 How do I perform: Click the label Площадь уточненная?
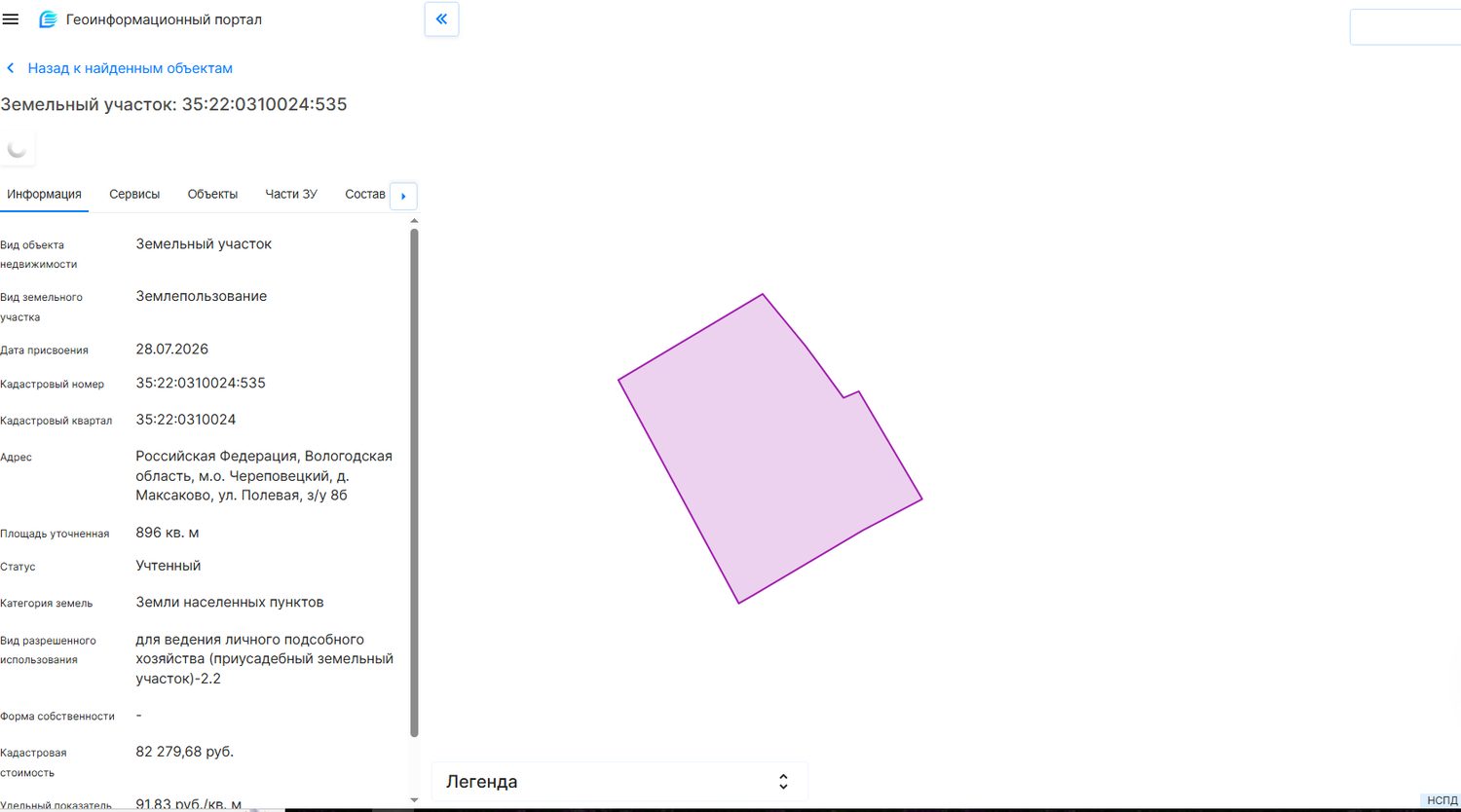55,534
